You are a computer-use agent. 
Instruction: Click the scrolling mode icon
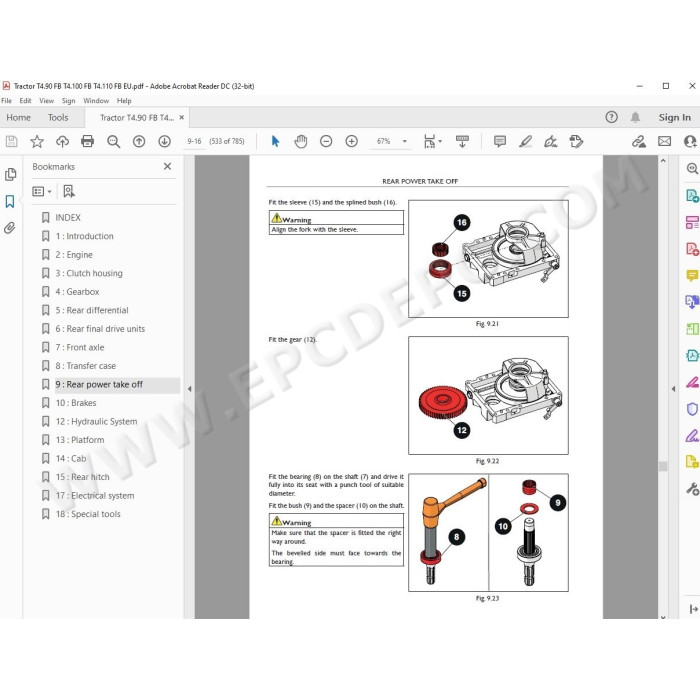(462, 142)
